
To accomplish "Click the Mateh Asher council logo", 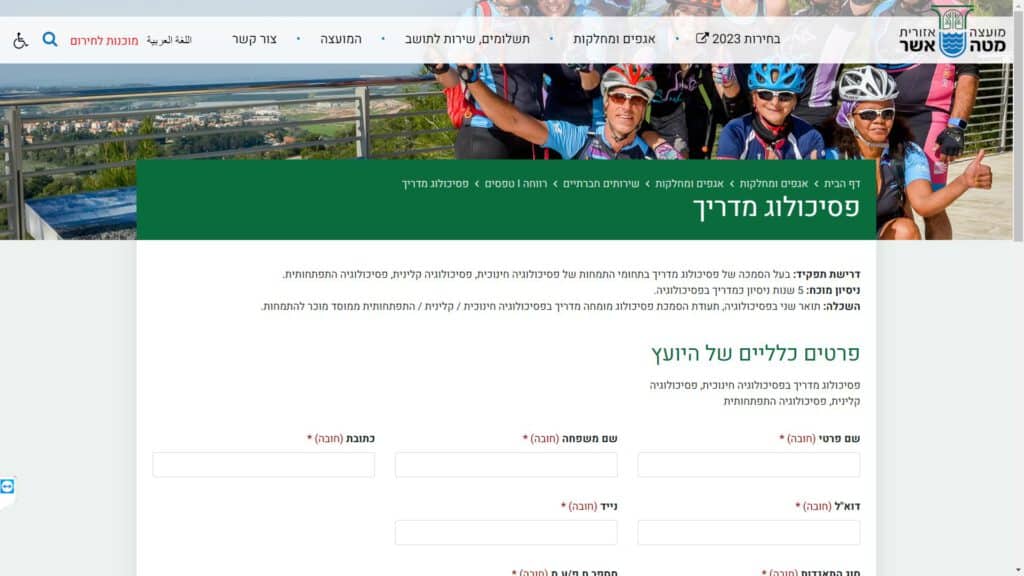I will [x=952, y=32].
